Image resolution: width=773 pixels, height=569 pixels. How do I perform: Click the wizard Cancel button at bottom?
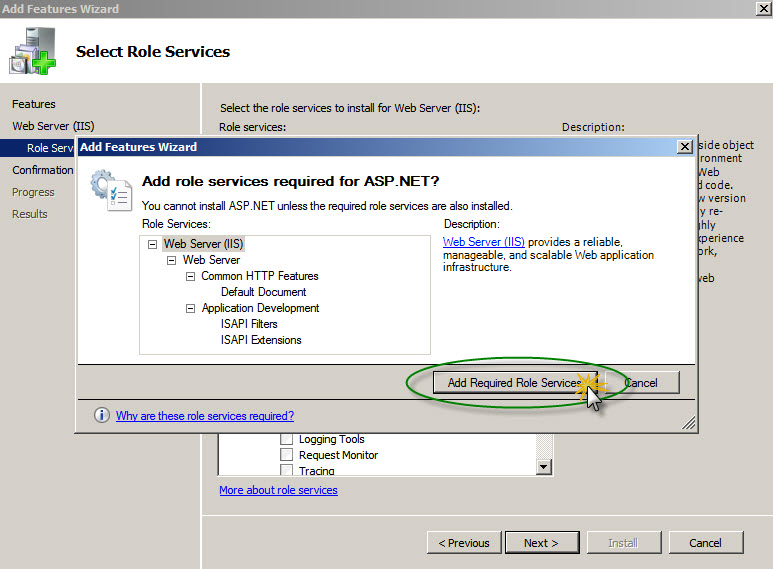click(x=705, y=543)
